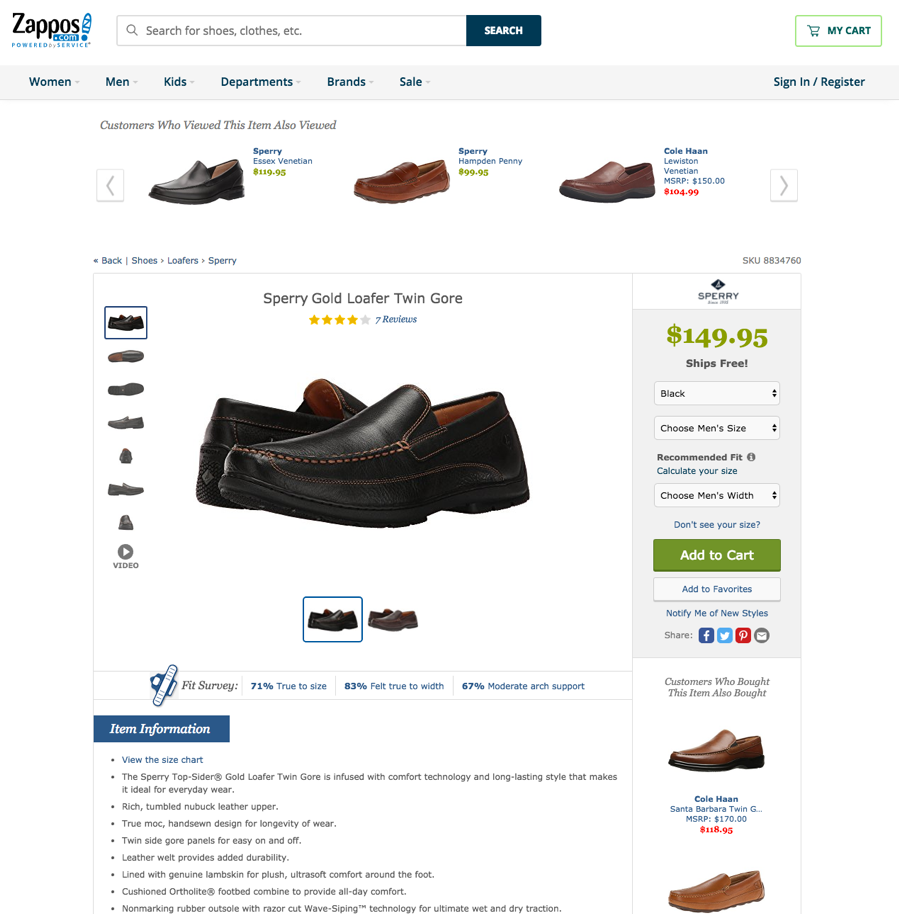Image resolution: width=899 pixels, height=914 pixels.
Task: Share the product on Pinterest
Action: 743,635
